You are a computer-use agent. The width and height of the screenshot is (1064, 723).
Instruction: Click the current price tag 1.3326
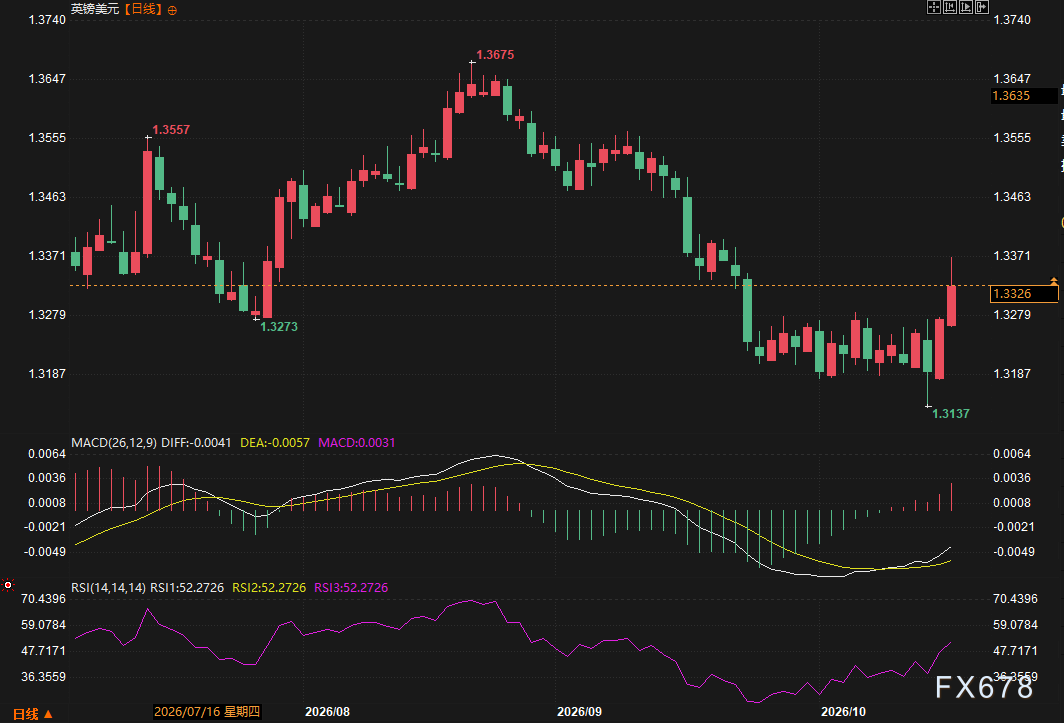1023,293
